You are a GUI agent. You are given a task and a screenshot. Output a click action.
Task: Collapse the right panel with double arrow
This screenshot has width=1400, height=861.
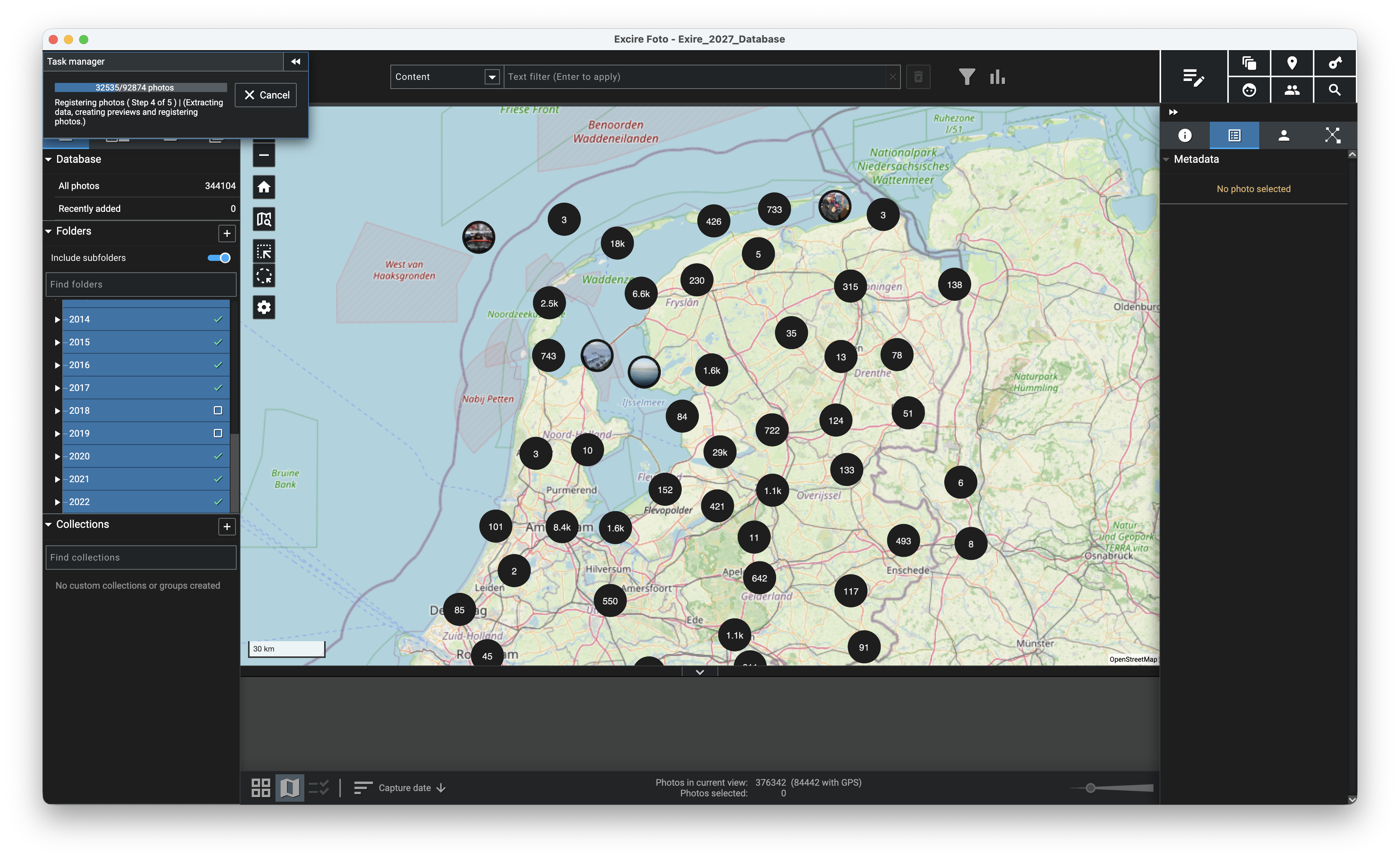(x=1173, y=112)
